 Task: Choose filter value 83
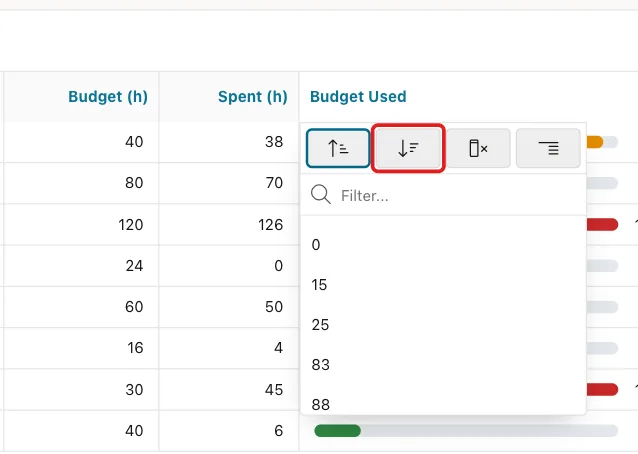(x=443, y=365)
